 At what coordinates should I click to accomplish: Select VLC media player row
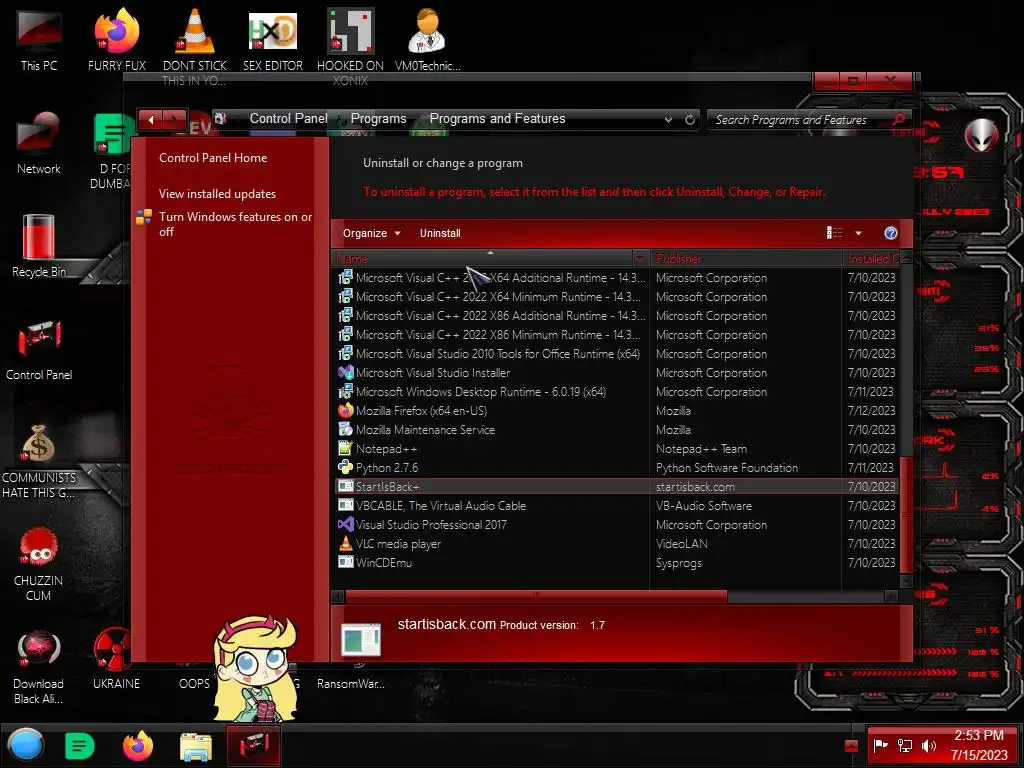616,543
